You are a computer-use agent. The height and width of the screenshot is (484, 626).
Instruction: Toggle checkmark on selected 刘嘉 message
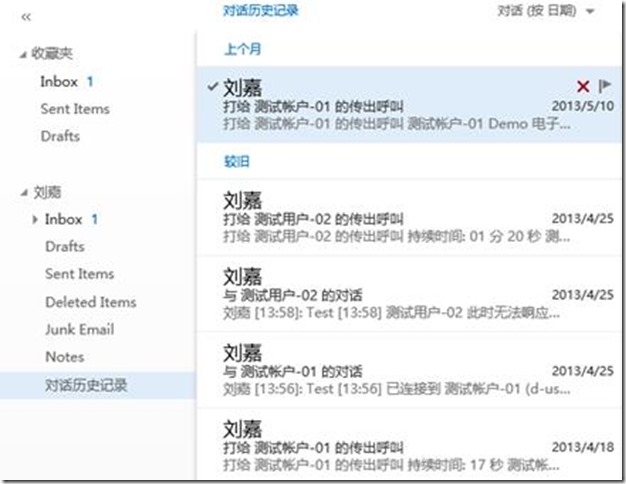pyautogui.click(x=211, y=87)
